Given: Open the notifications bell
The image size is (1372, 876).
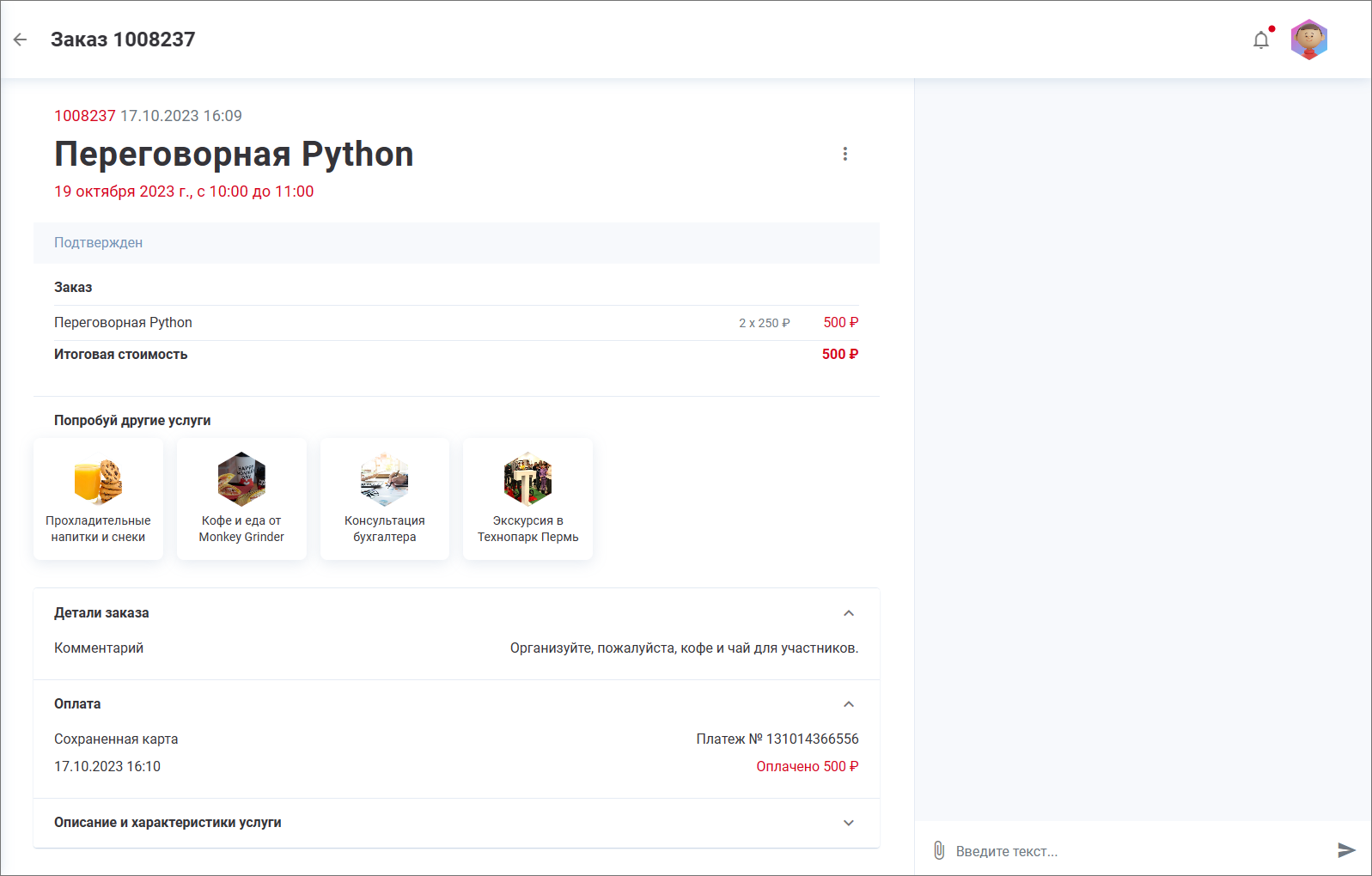Looking at the screenshot, I should point(1260,40).
